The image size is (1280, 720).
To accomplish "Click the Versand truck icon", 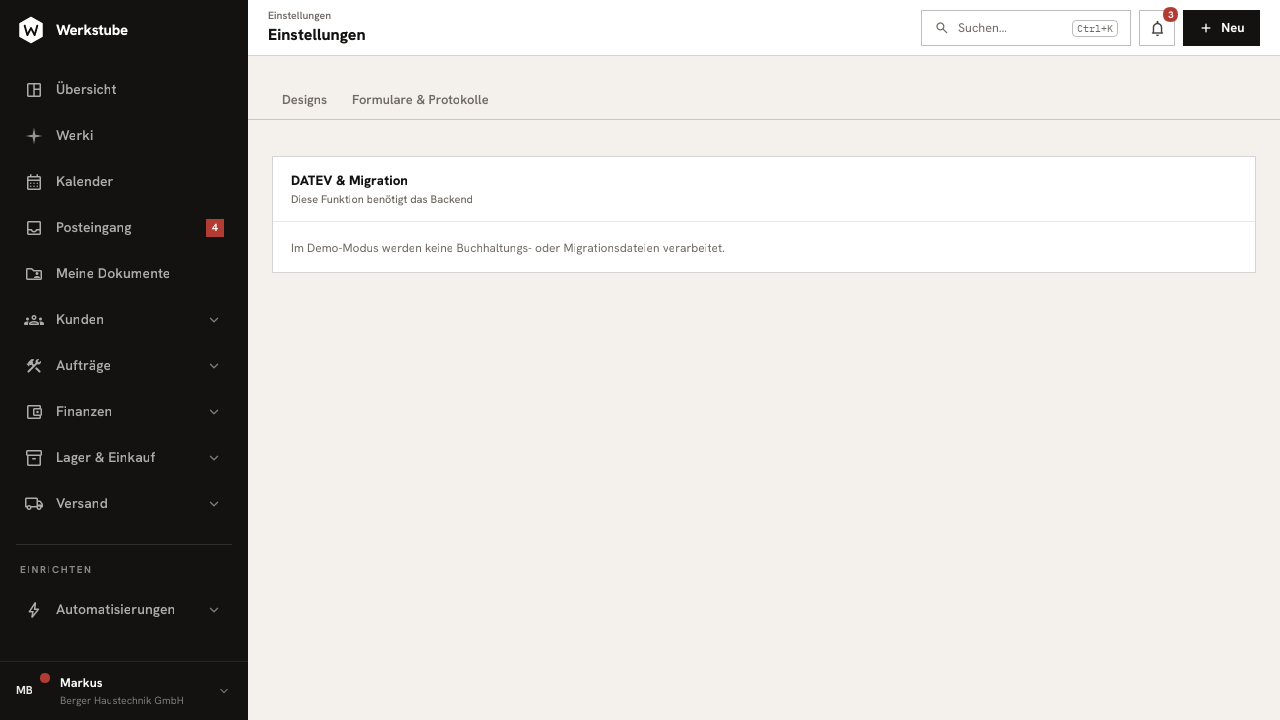I will [x=34, y=504].
